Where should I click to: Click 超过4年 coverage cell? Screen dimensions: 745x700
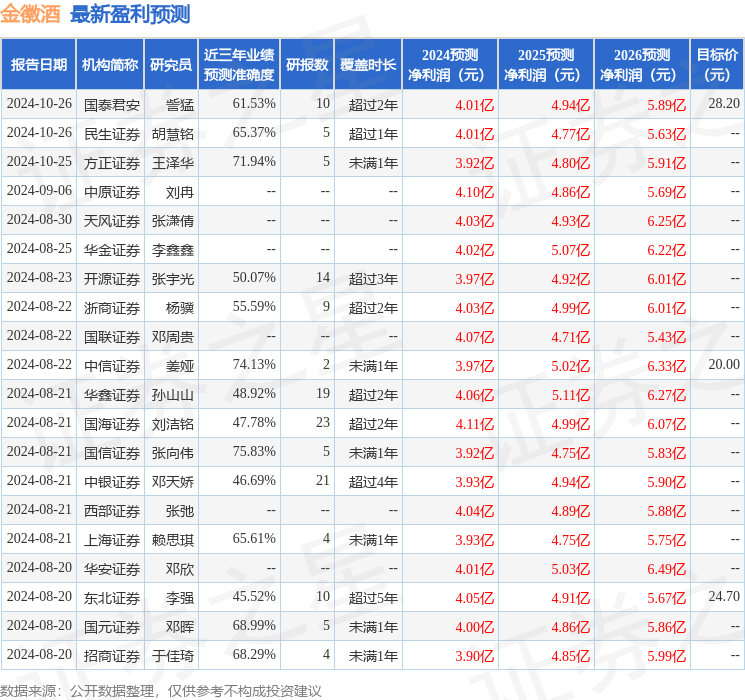point(373,482)
